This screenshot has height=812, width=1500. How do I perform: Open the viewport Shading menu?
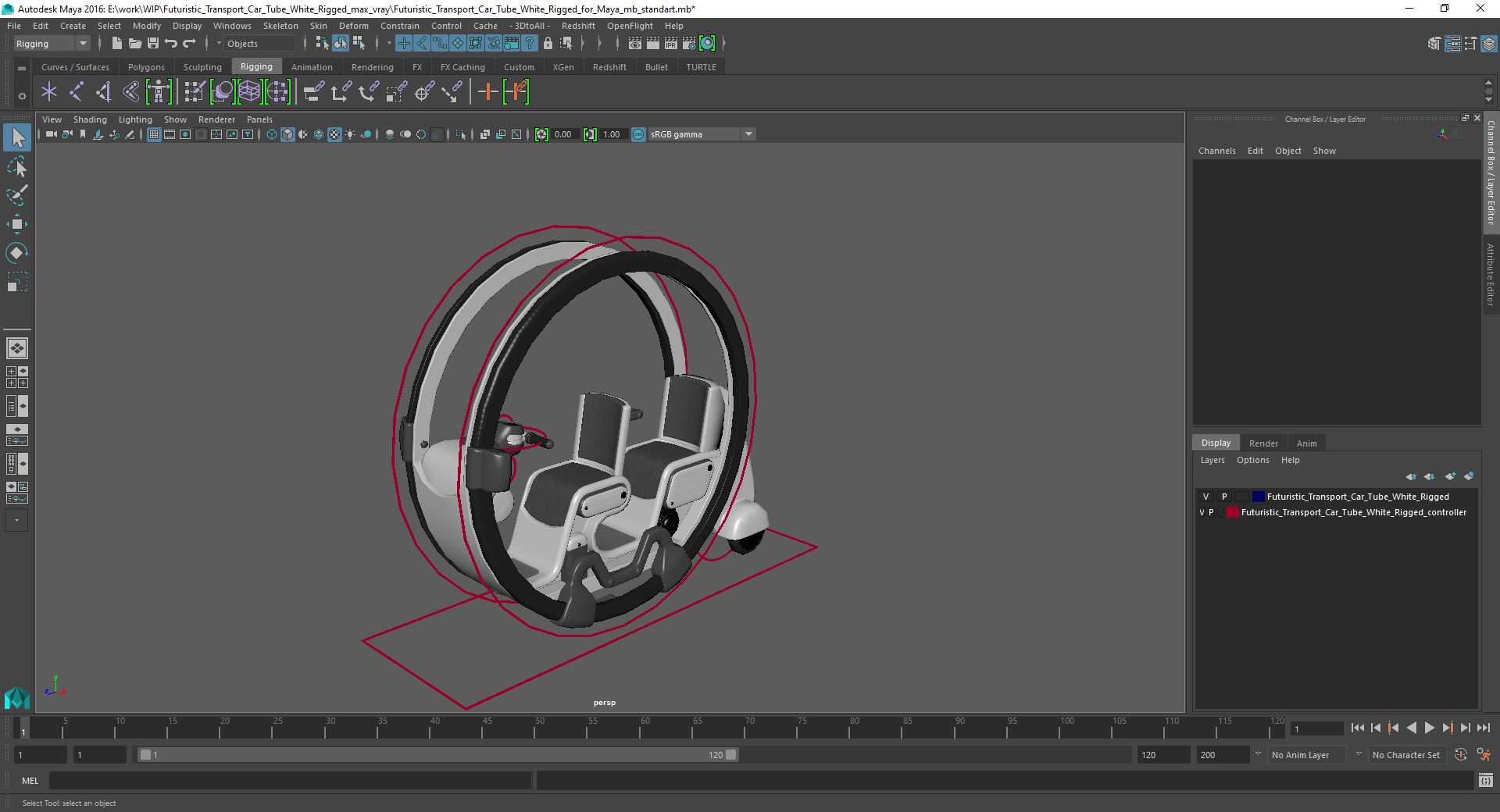coord(90,119)
